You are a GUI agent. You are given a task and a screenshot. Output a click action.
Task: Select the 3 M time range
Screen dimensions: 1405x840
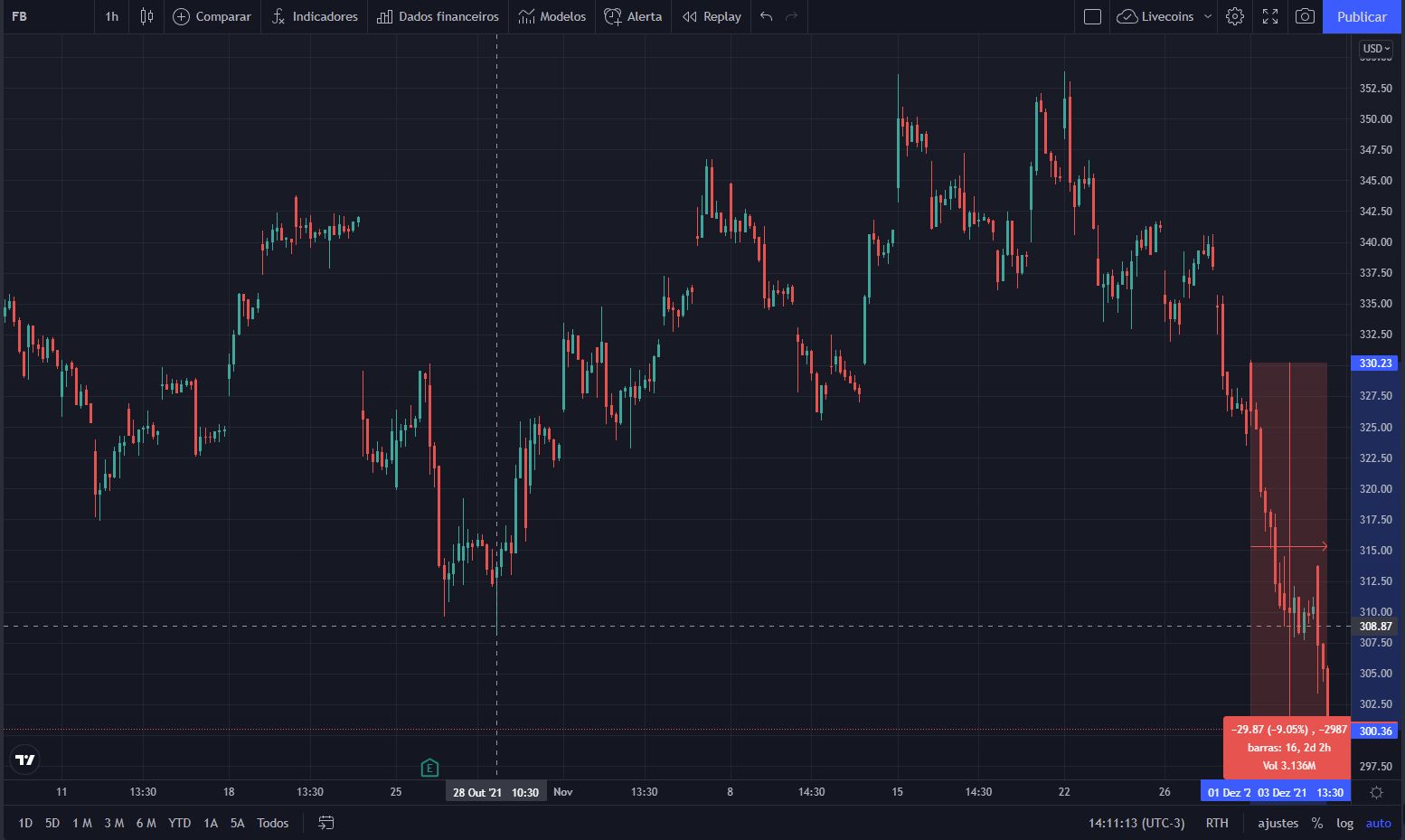coord(114,823)
